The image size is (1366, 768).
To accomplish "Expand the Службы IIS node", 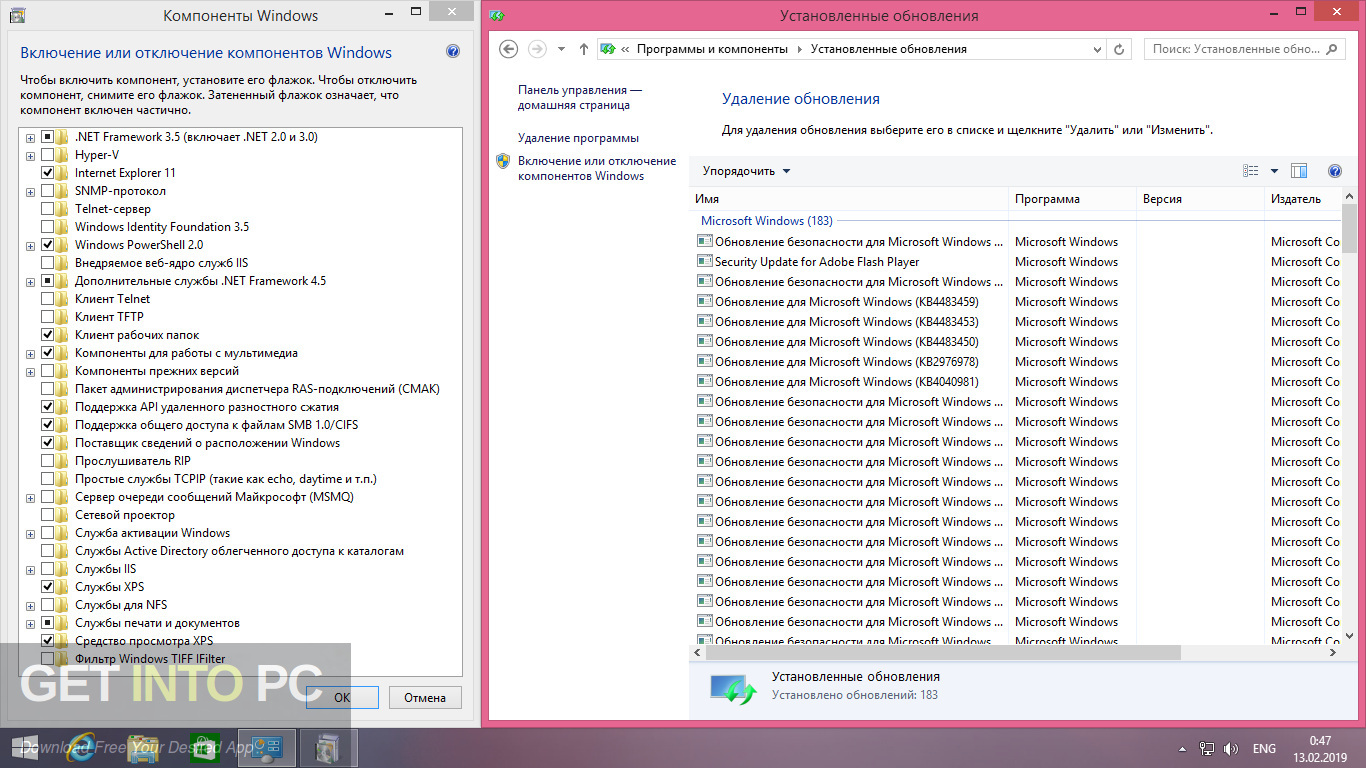I will pos(31,569).
